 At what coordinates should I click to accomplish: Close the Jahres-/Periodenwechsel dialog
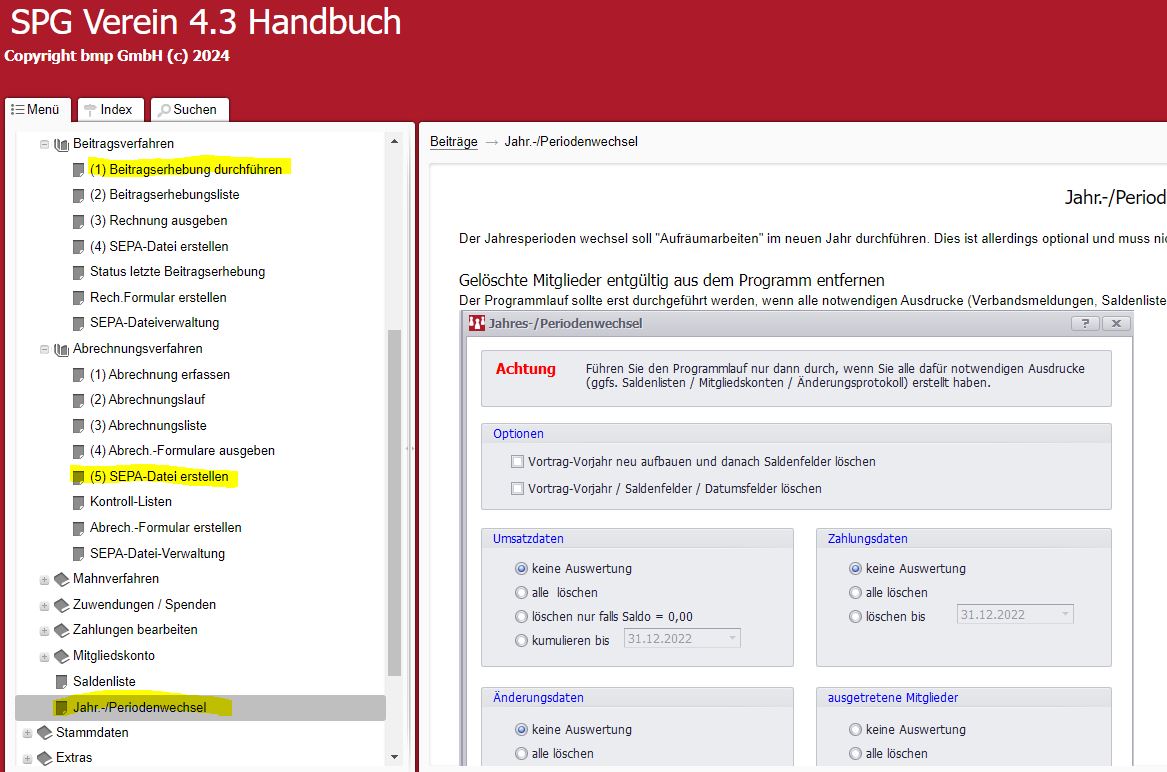coord(1116,323)
